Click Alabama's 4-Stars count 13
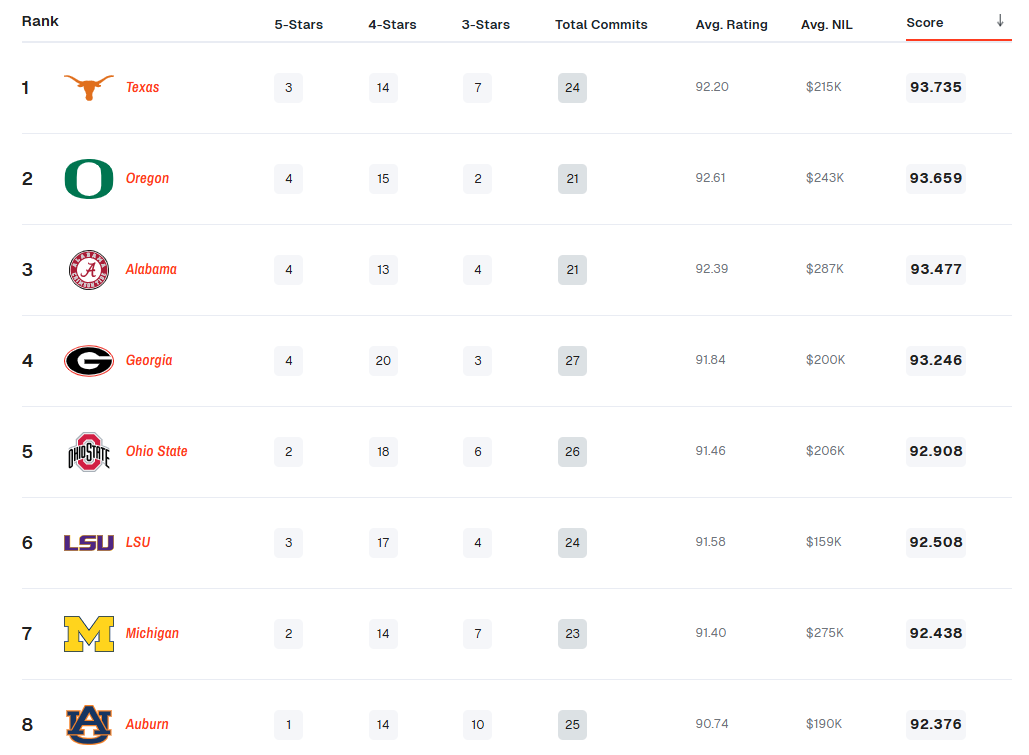This screenshot has width=1029, height=755. 383,270
